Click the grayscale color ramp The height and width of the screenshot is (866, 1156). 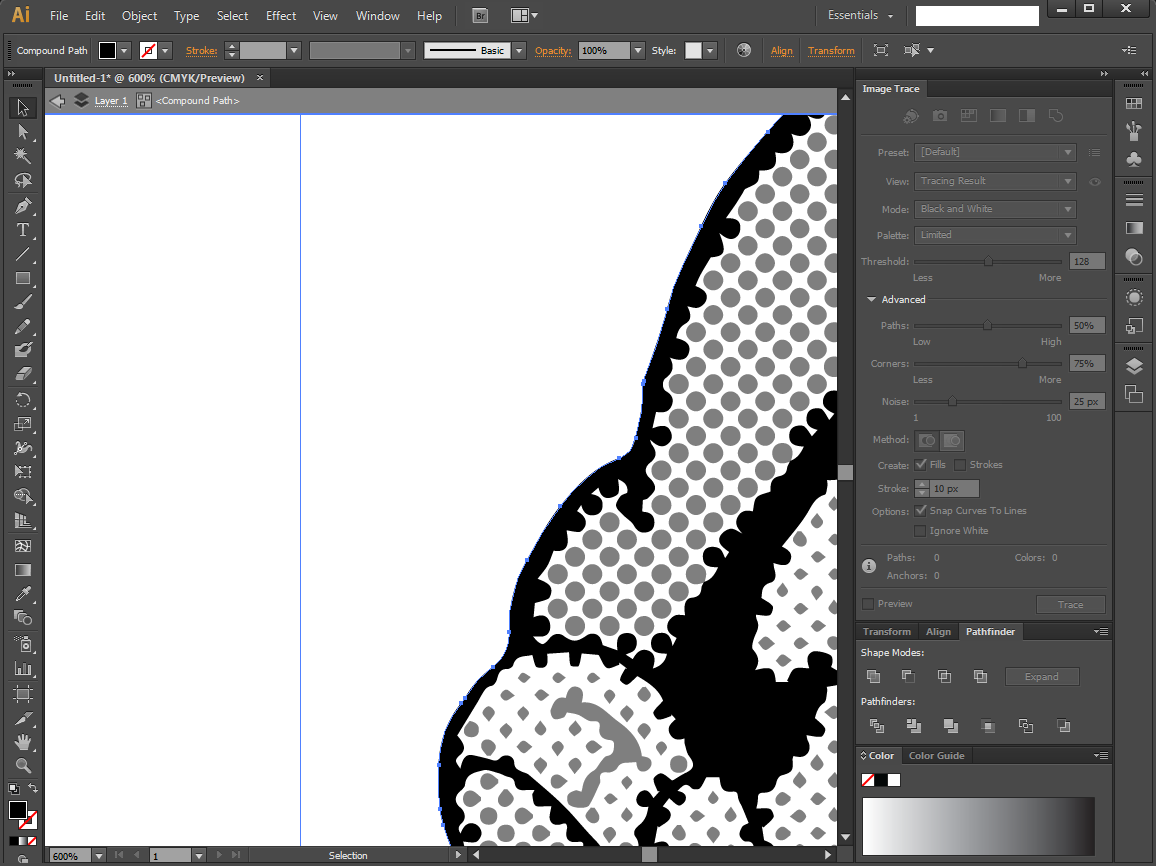coord(978,825)
